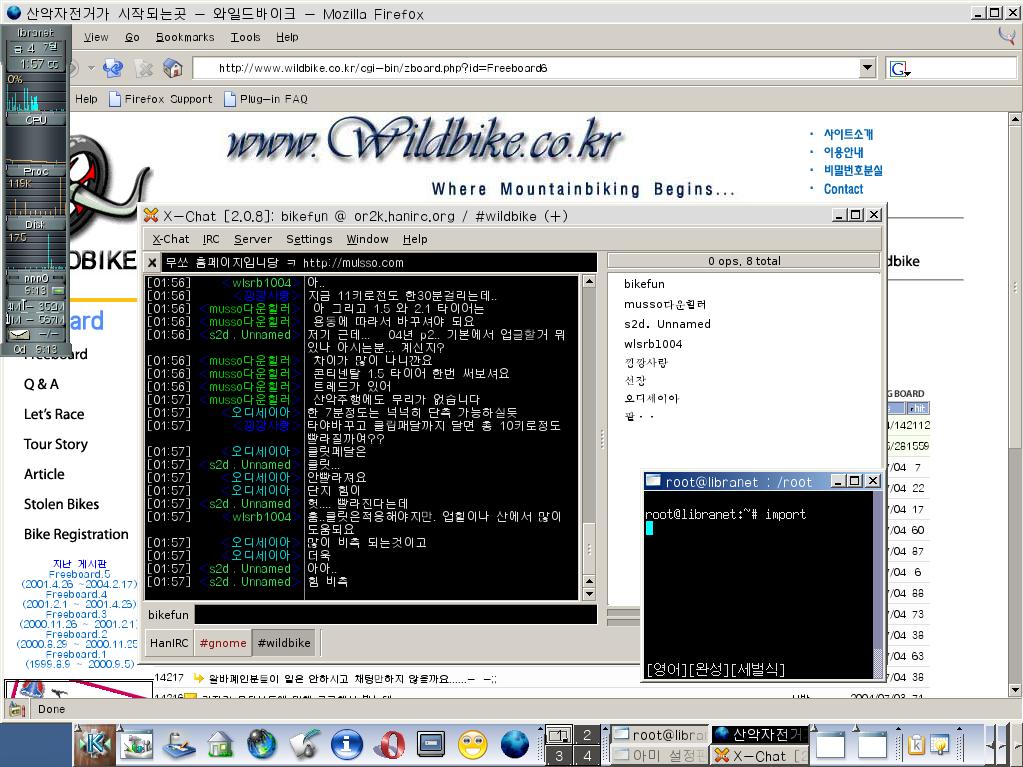Open the X-Chat Window menu
Screen dimensions: 1023x767
coord(367,239)
